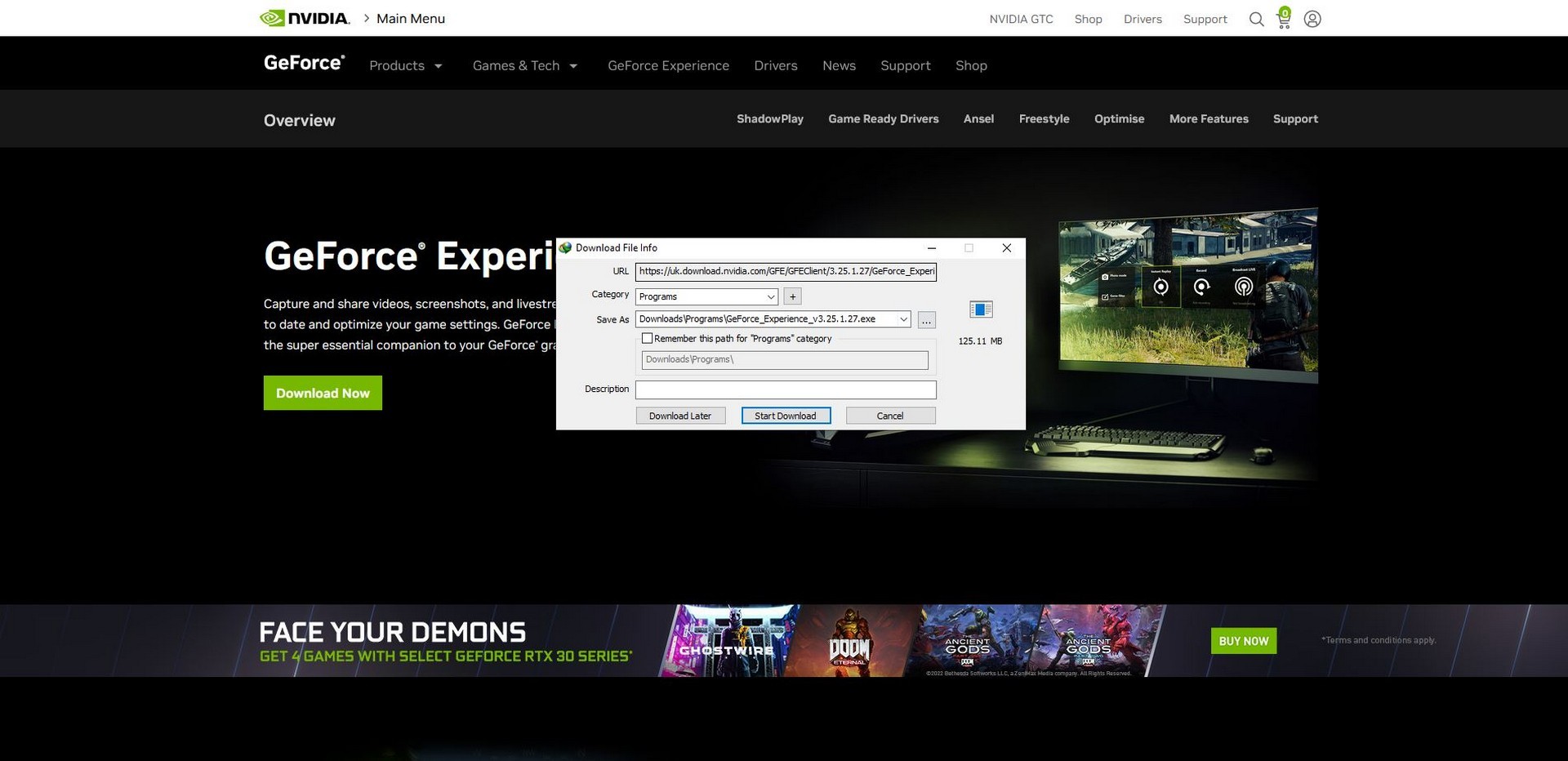Cancel the download dialog
Viewport: 1568px width, 761px height.
tap(890, 416)
